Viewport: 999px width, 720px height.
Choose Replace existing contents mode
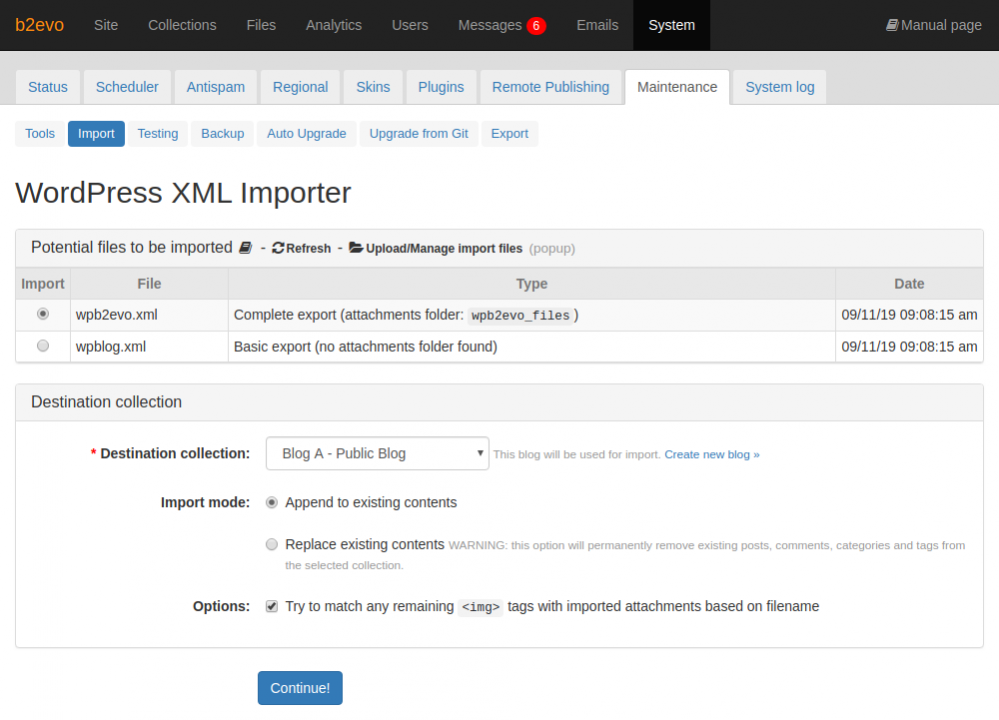pyautogui.click(x=272, y=544)
